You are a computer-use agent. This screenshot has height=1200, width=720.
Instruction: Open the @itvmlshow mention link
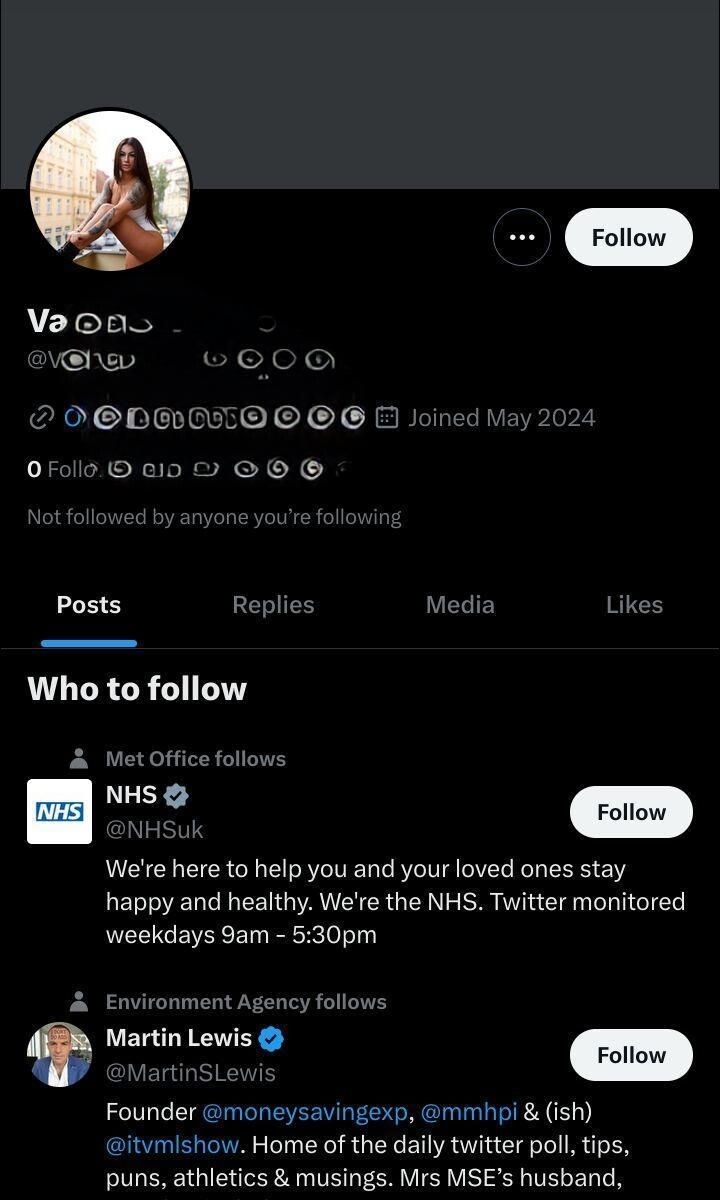pos(173,1144)
